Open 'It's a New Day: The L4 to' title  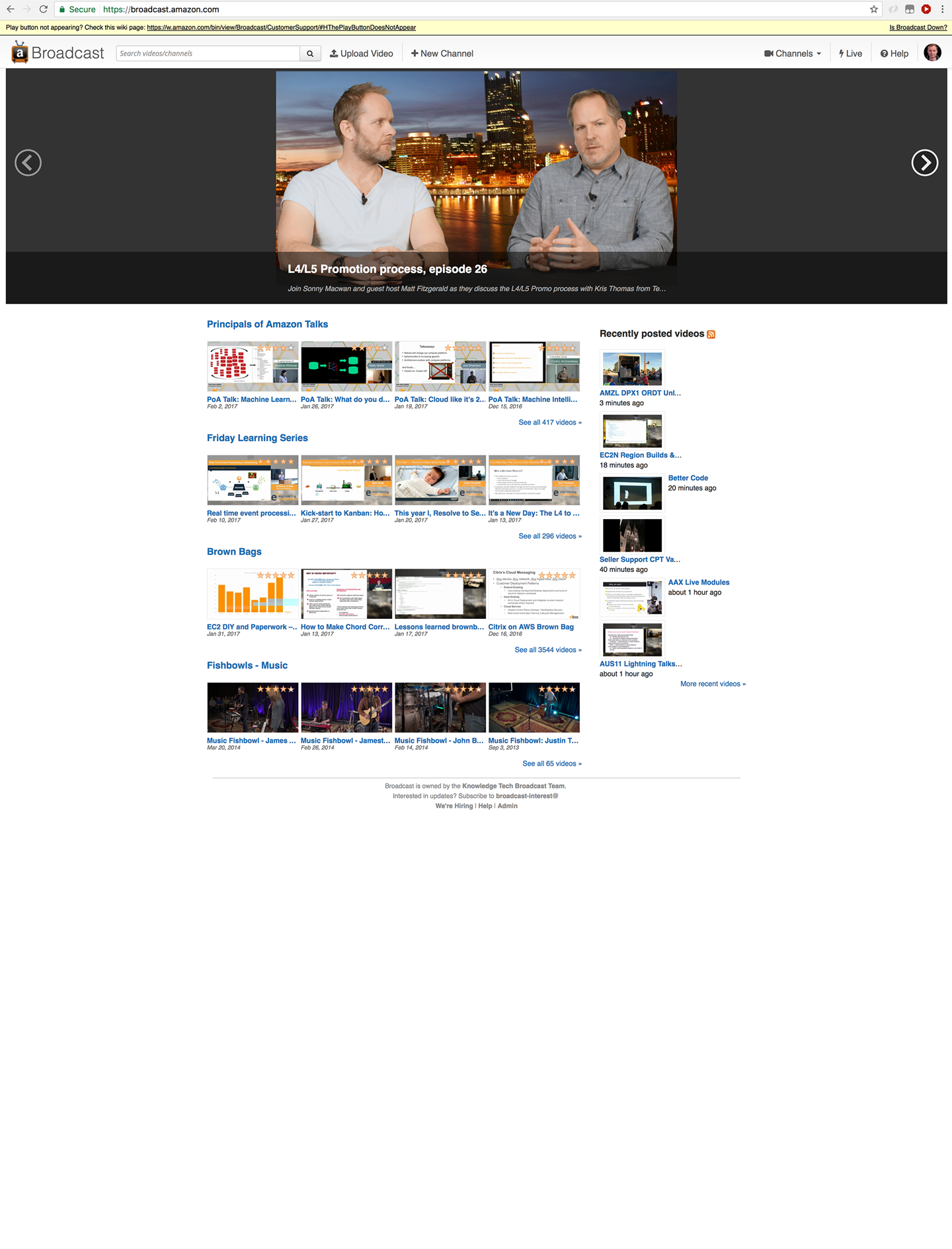coord(534,513)
